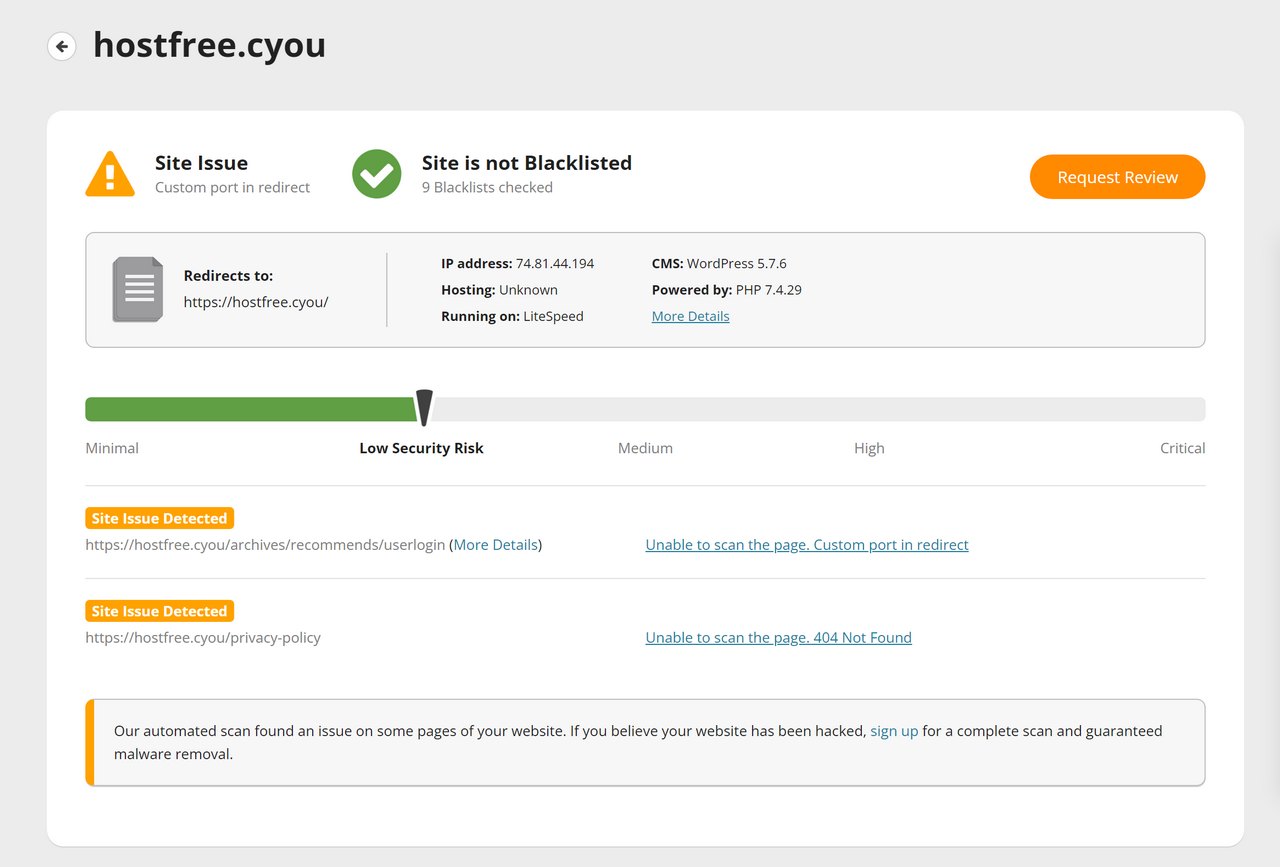Click the back arrow next to hostfree.cyou
The width and height of the screenshot is (1280, 867).
[62, 46]
